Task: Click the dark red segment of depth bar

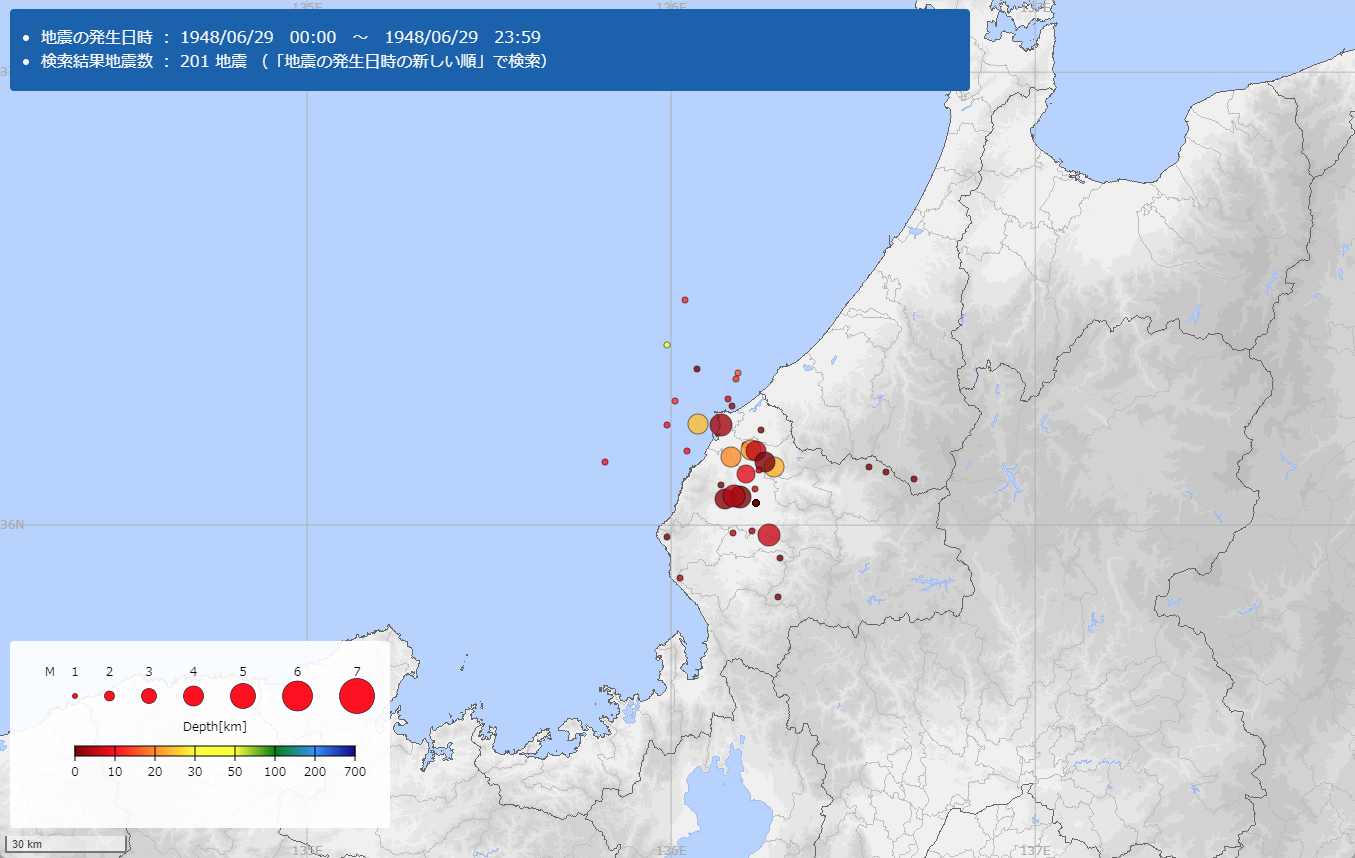Action: point(95,751)
